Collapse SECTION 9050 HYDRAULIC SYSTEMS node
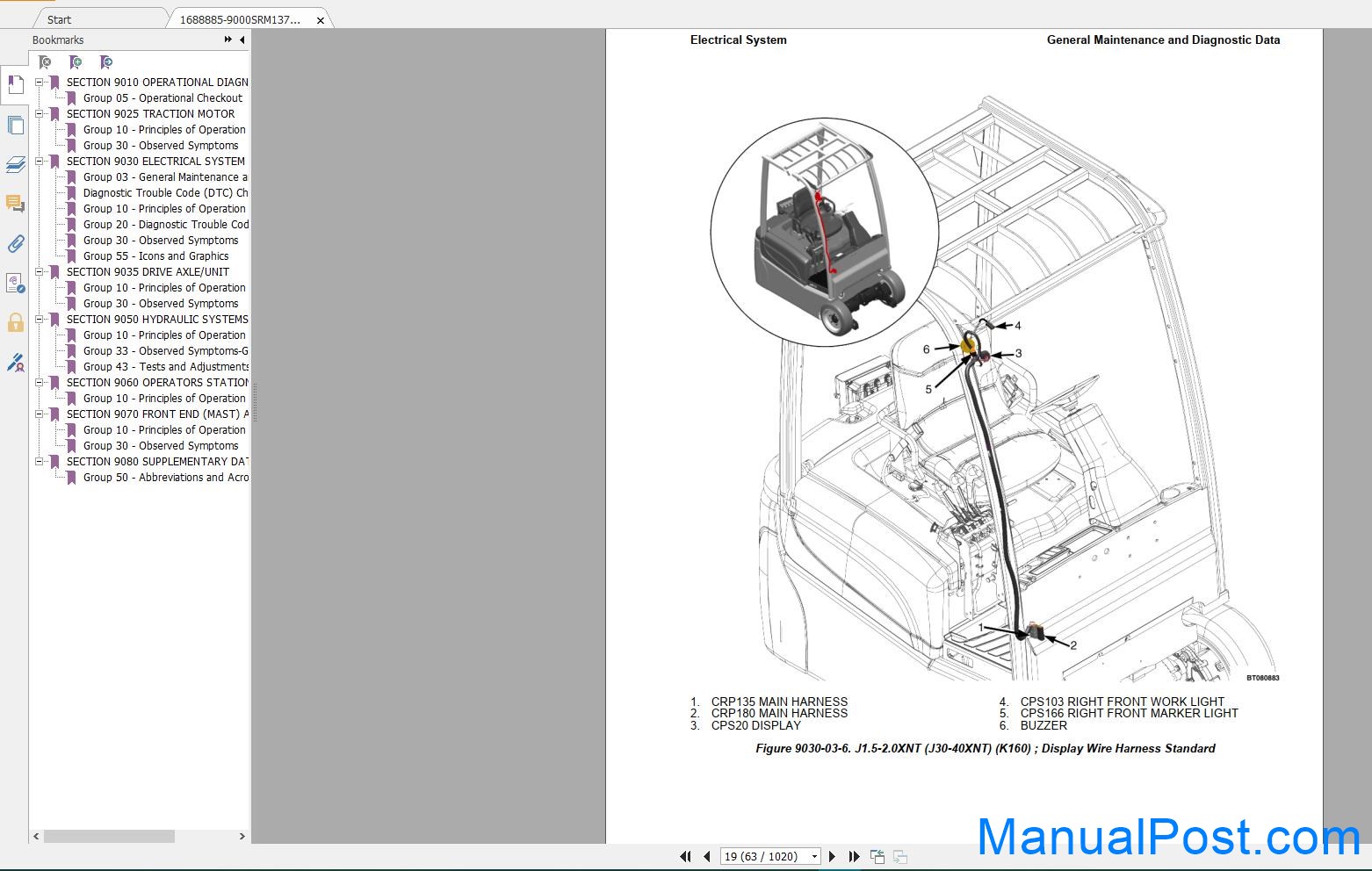The height and width of the screenshot is (871, 1372). pyautogui.click(x=39, y=320)
